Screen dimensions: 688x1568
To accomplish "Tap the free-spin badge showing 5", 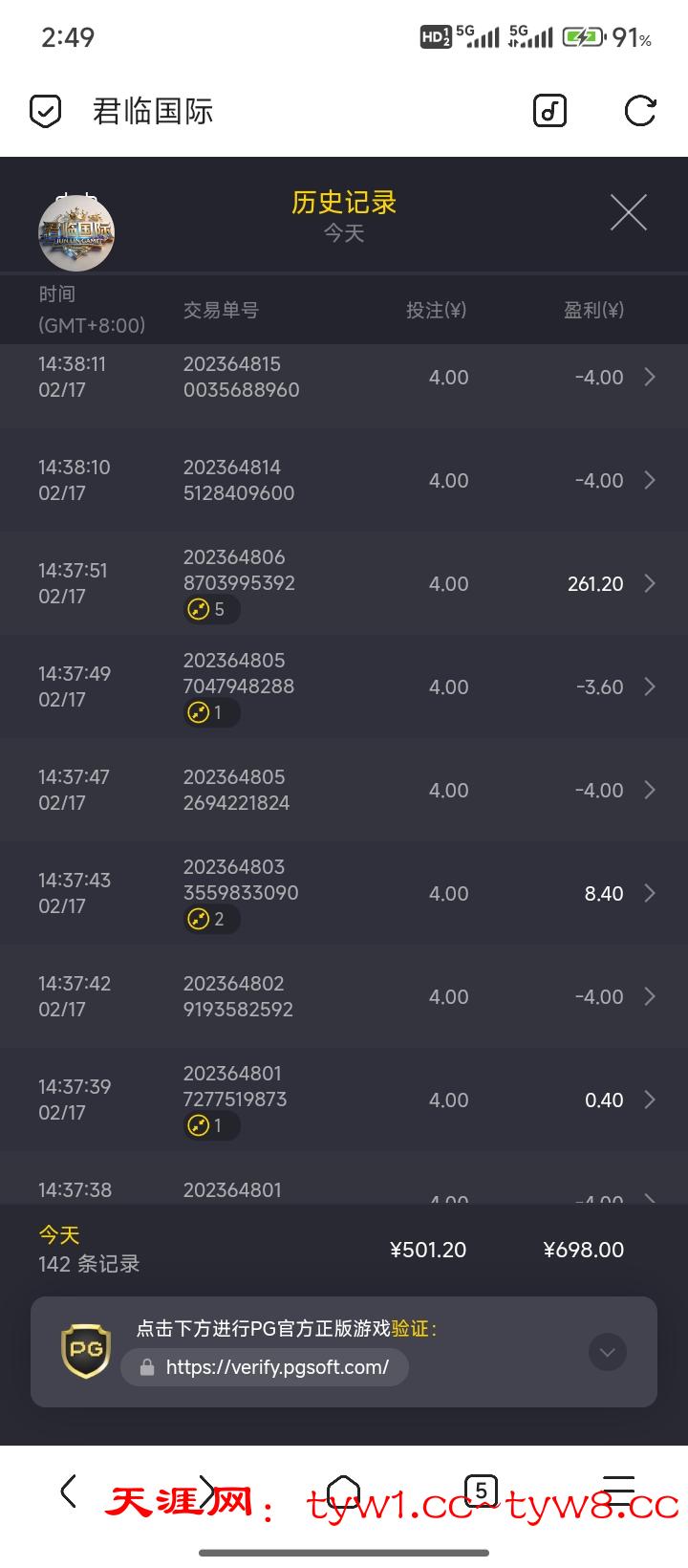I will point(210,610).
